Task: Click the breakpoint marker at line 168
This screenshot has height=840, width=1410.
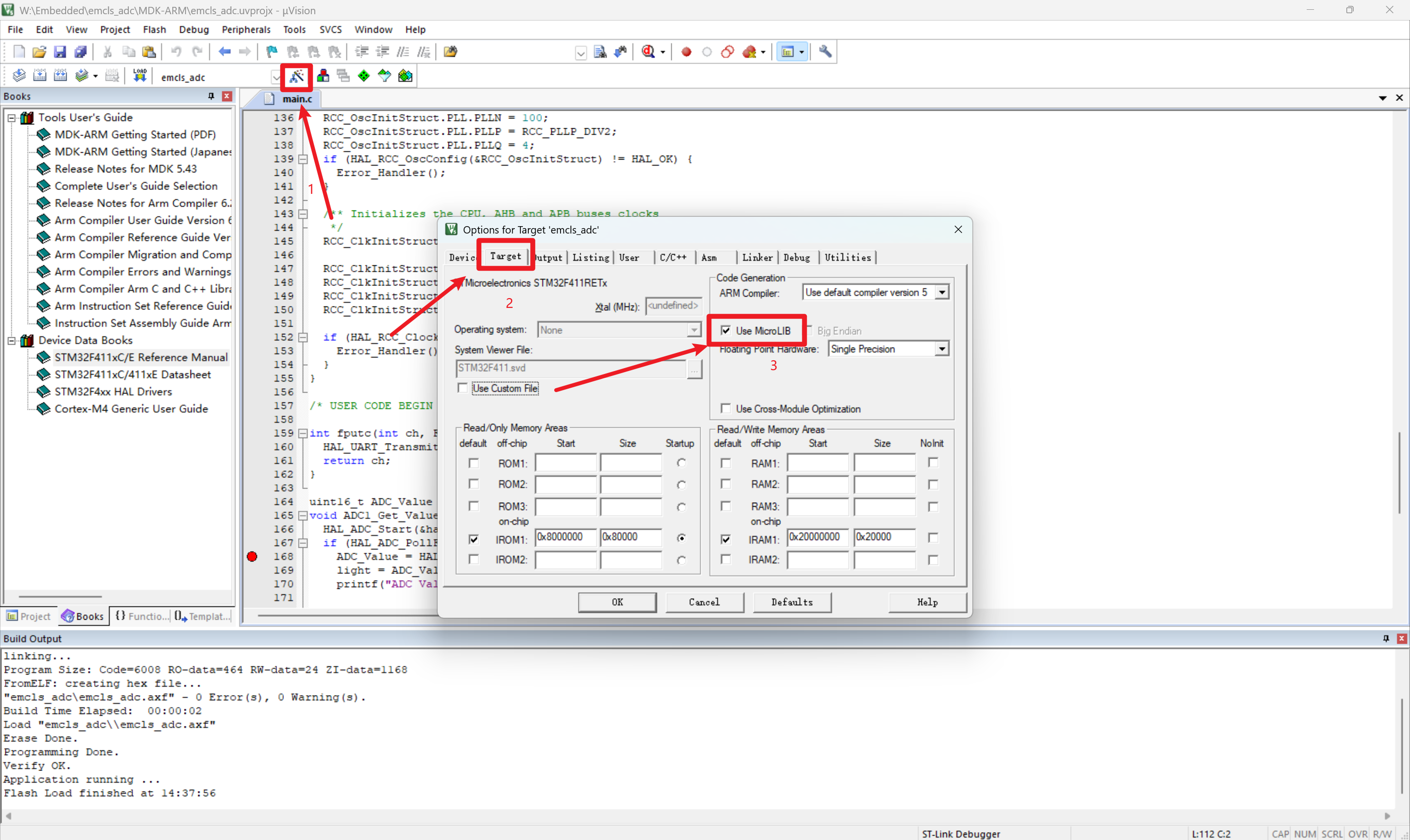Action: coord(253,557)
